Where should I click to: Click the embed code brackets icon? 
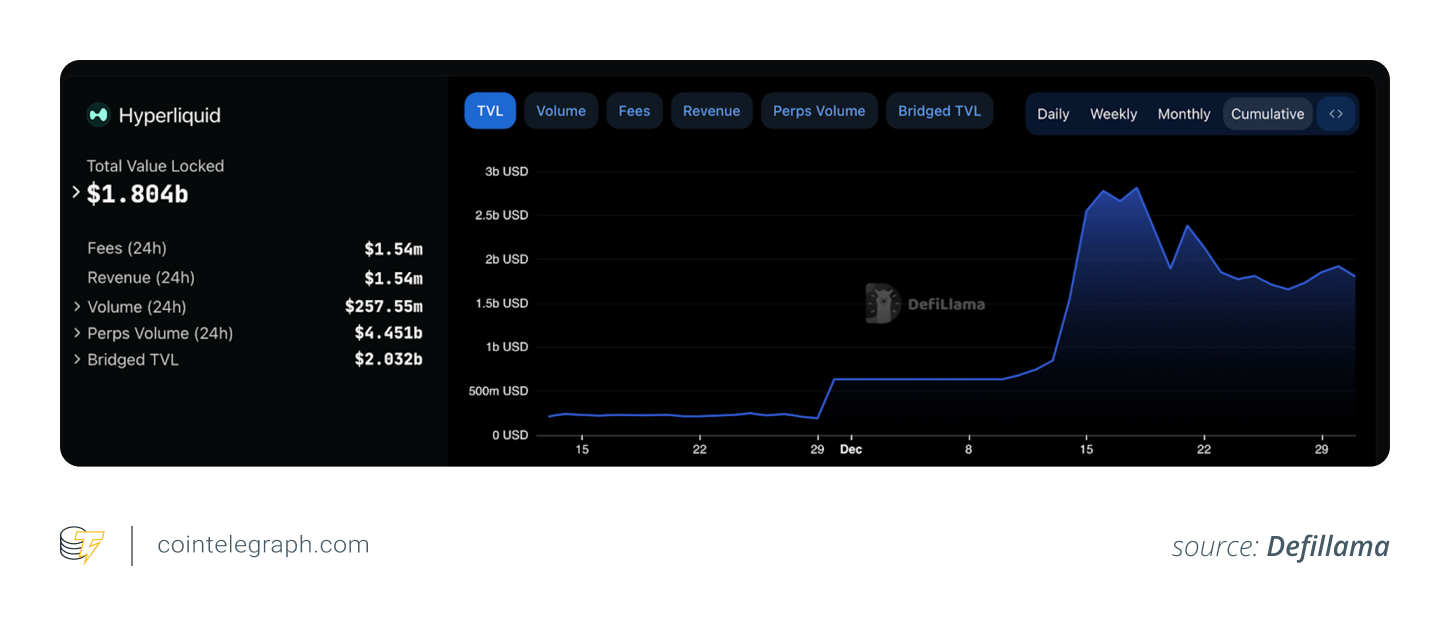(x=1336, y=114)
